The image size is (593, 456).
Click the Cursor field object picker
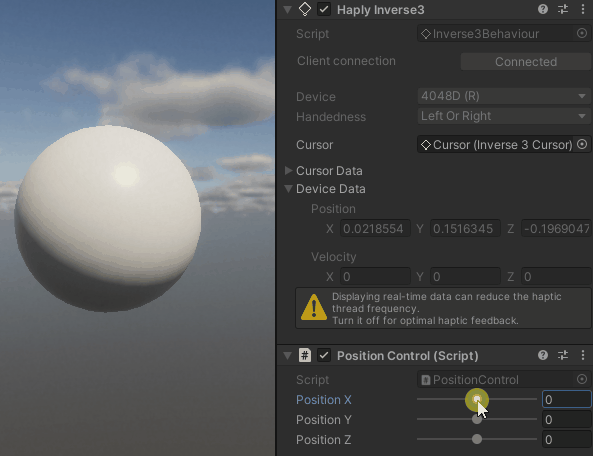(582, 144)
